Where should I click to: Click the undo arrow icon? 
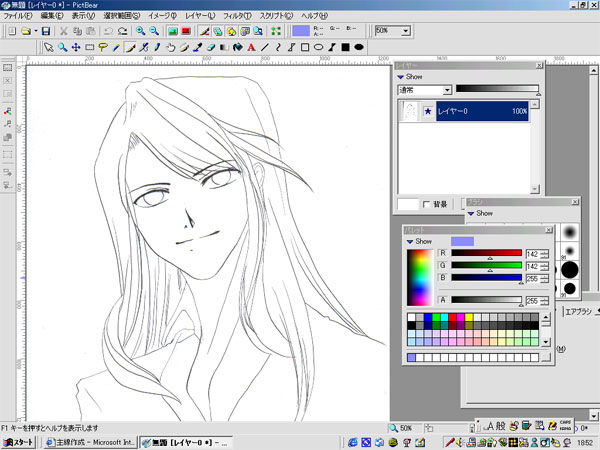point(108,31)
